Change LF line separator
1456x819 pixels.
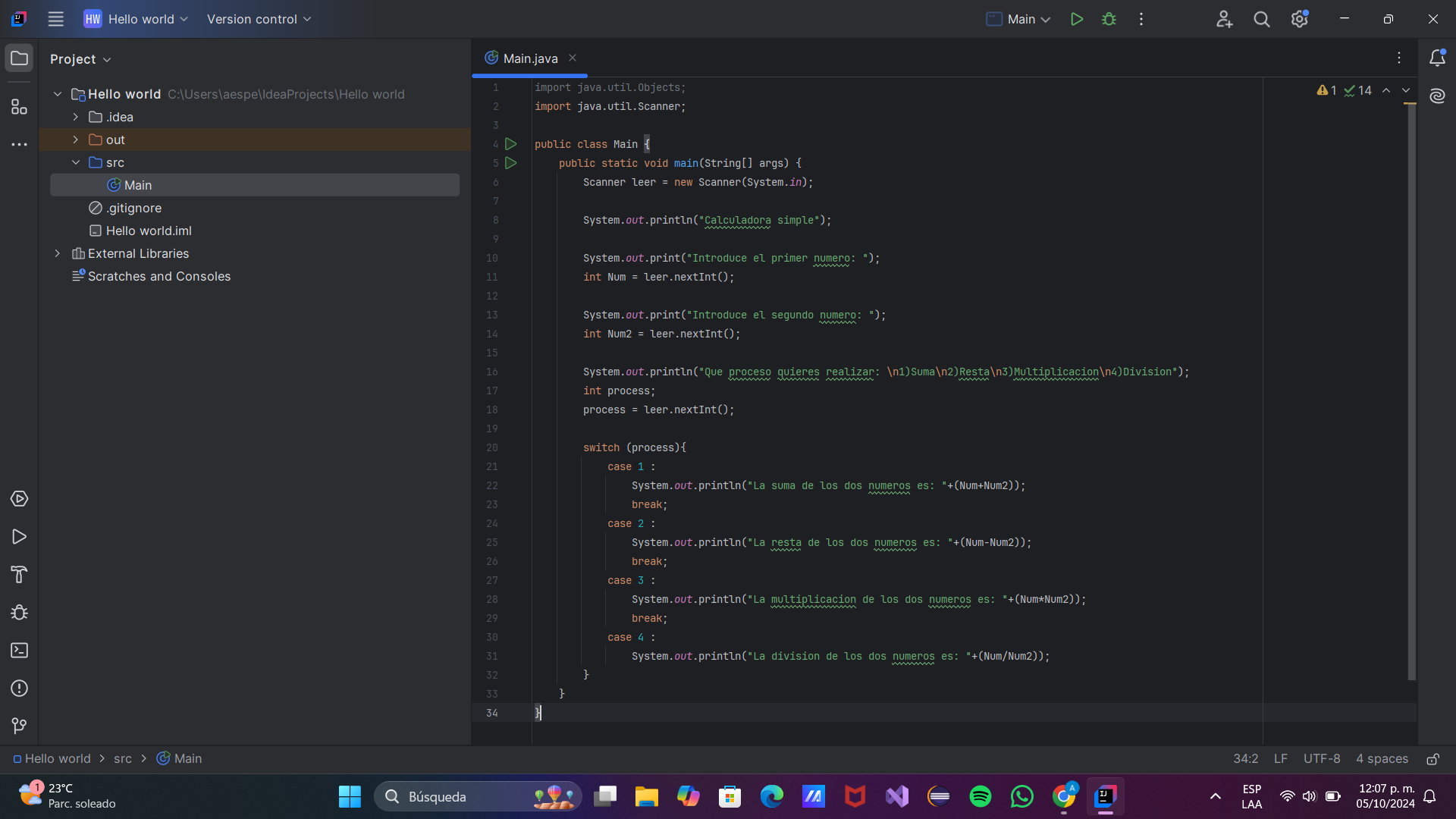click(1281, 759)
